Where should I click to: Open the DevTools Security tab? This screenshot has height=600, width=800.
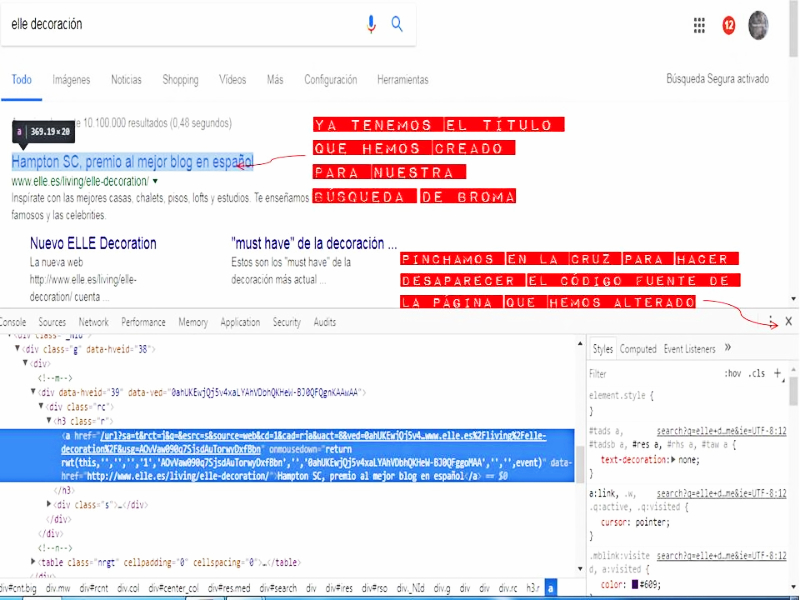click(x=286, y=322)
